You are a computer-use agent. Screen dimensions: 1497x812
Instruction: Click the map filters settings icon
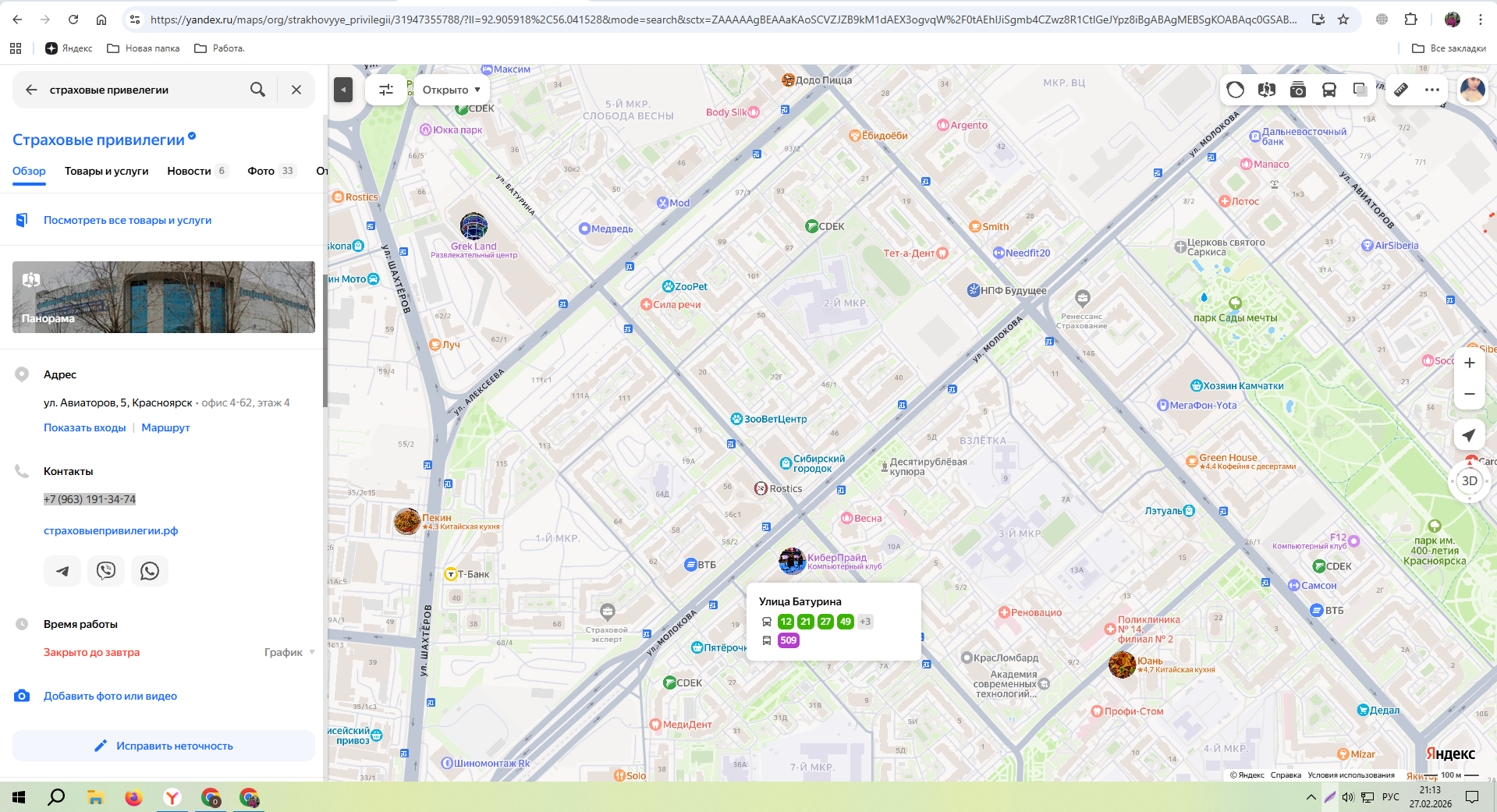(386, 90)
